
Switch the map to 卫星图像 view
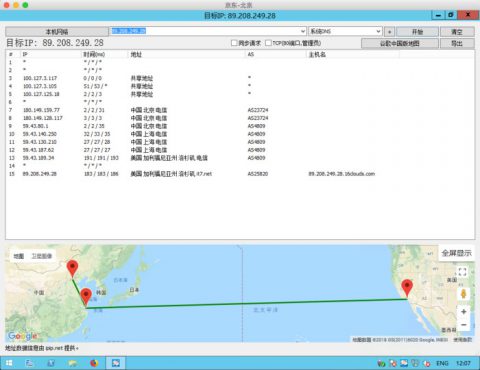(42, 256)
